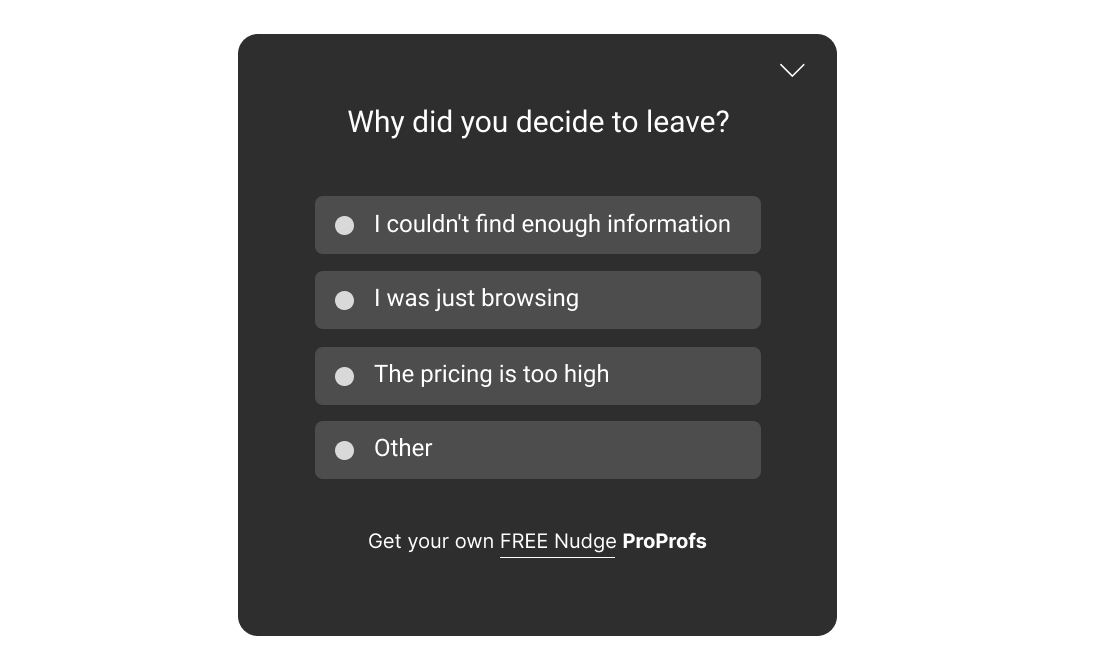Click the circle next to 'I was just browsing'

click(x=345, y=300)
